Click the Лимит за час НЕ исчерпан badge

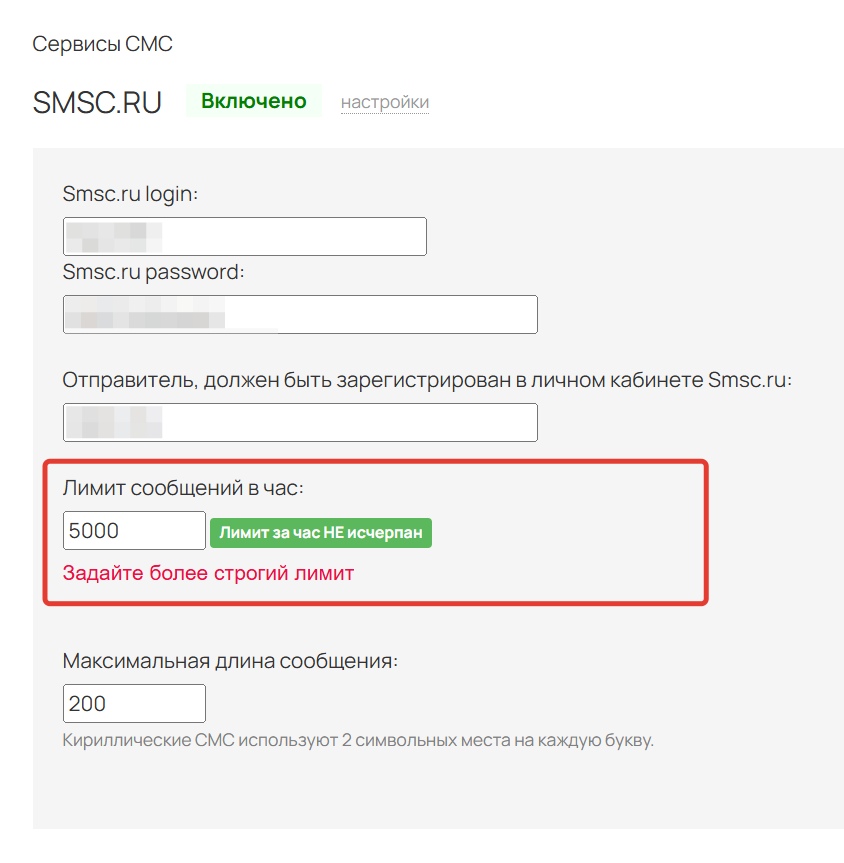(320, 532)
